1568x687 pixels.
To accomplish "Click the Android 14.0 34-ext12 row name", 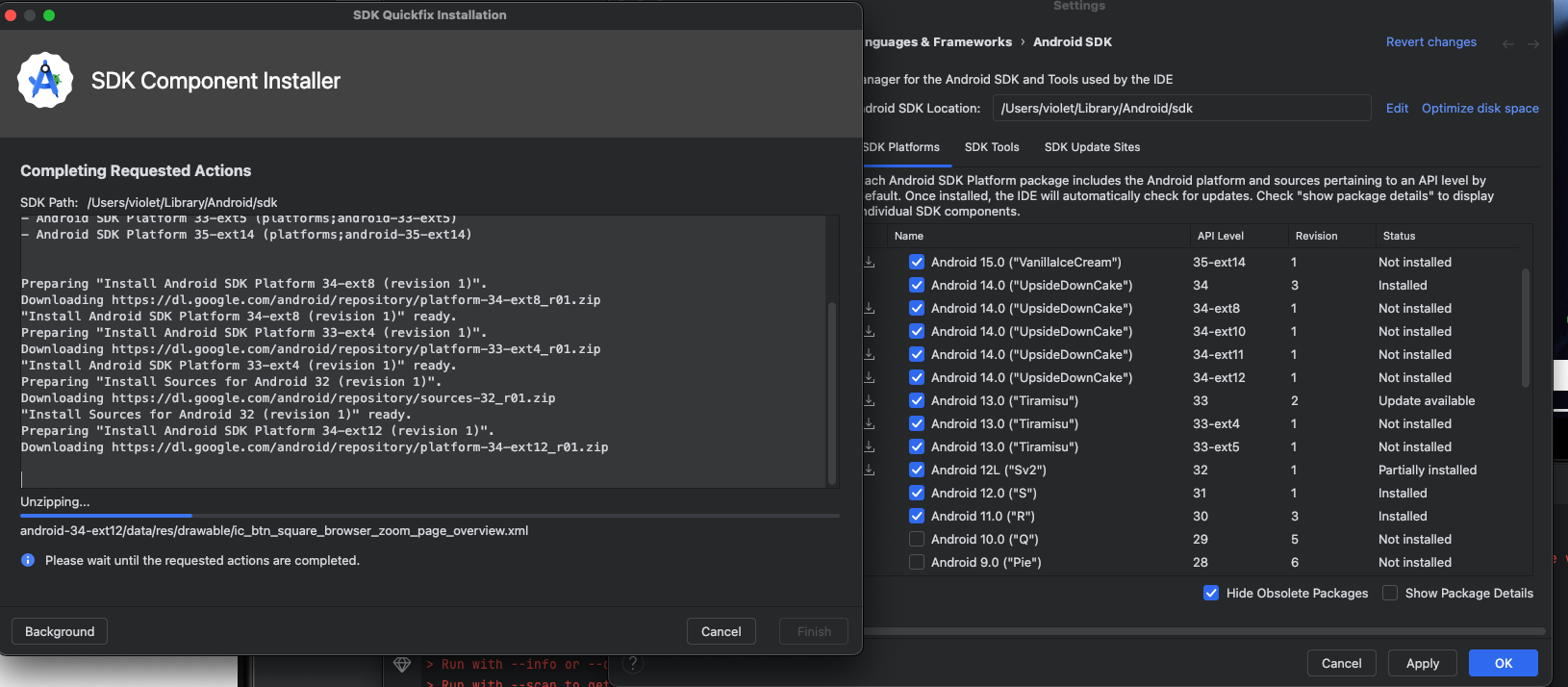I will (1031, 377).
